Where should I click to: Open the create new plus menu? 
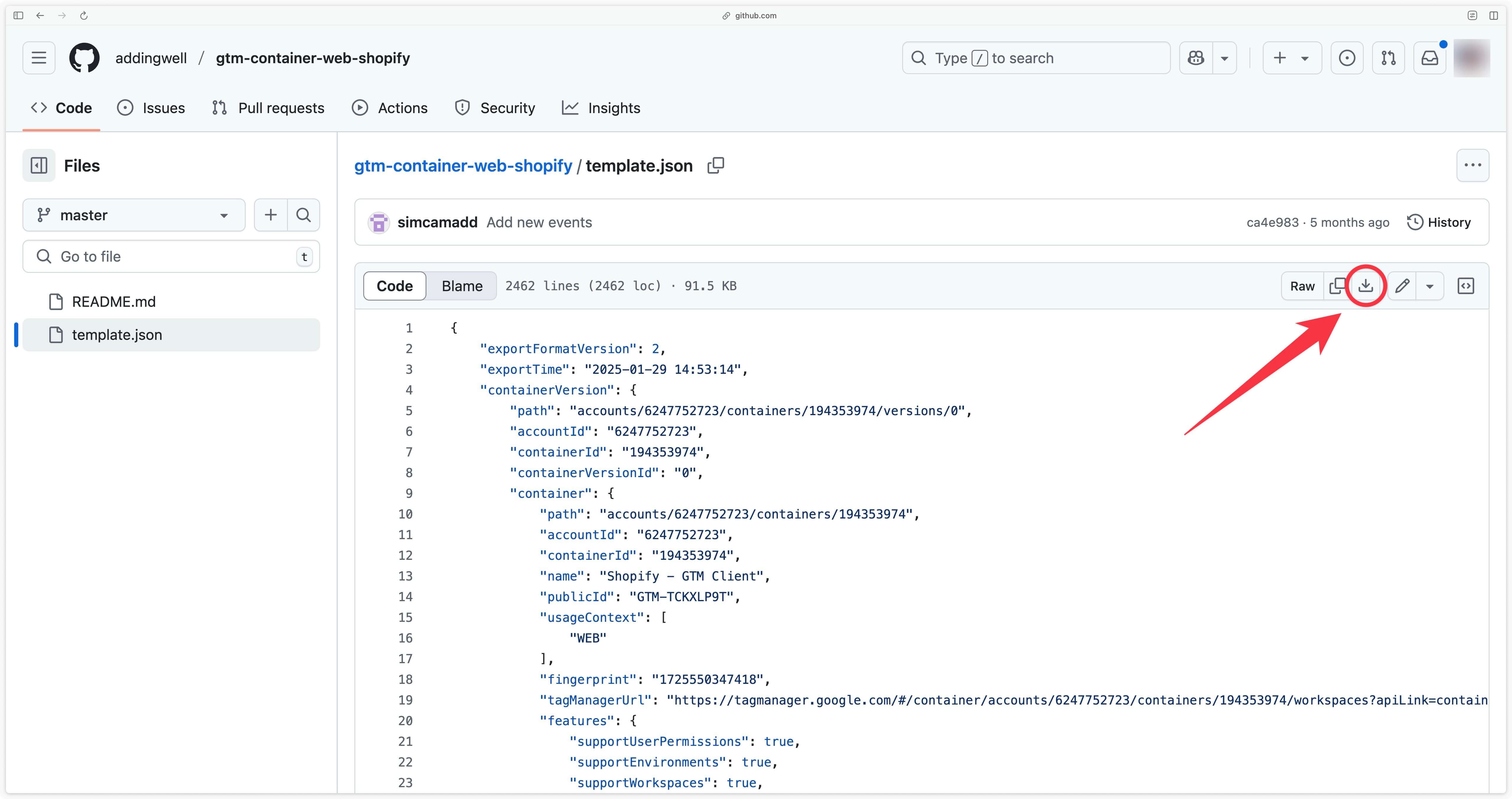1292,58
